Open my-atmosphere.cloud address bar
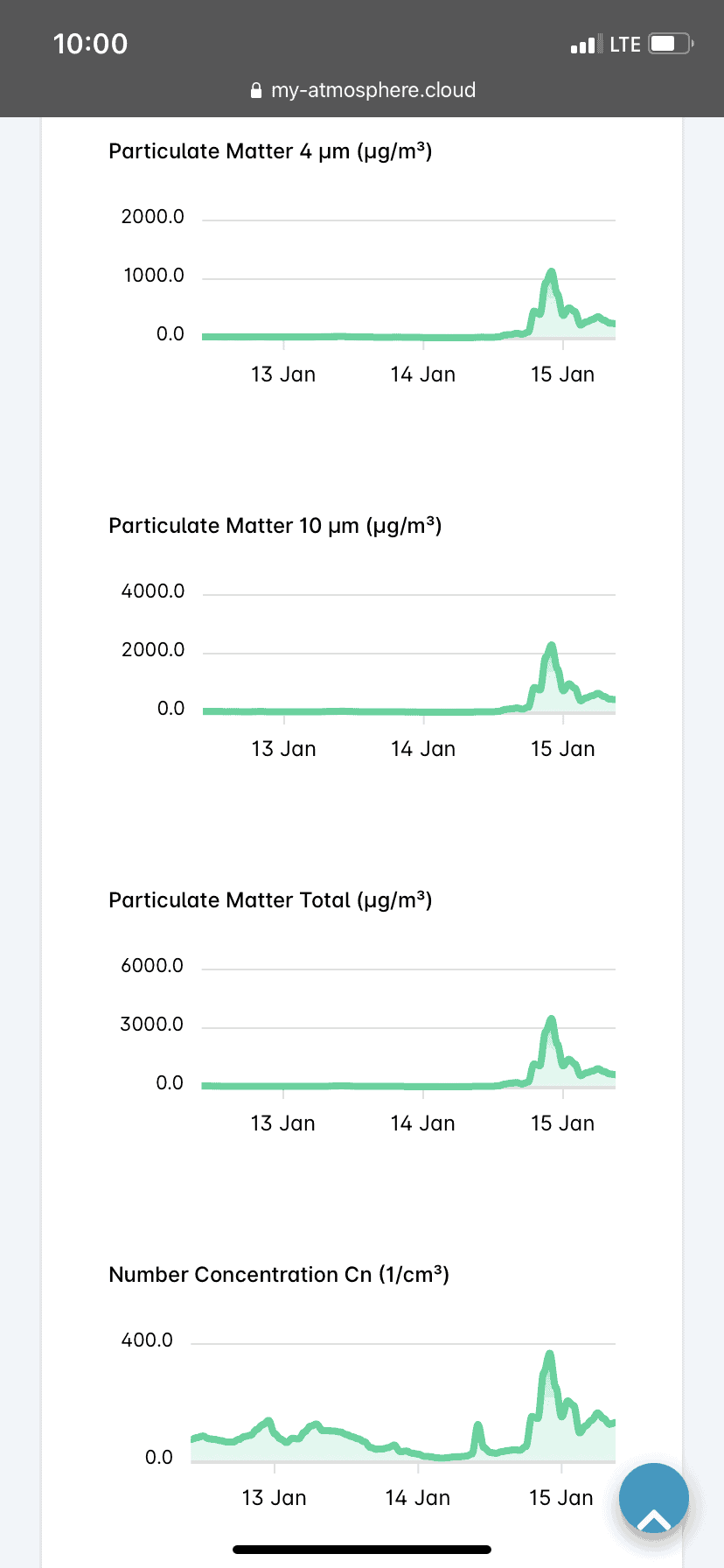Image resolution: width=724 pixels, height=1568 pixels. [x=362, y=90]
